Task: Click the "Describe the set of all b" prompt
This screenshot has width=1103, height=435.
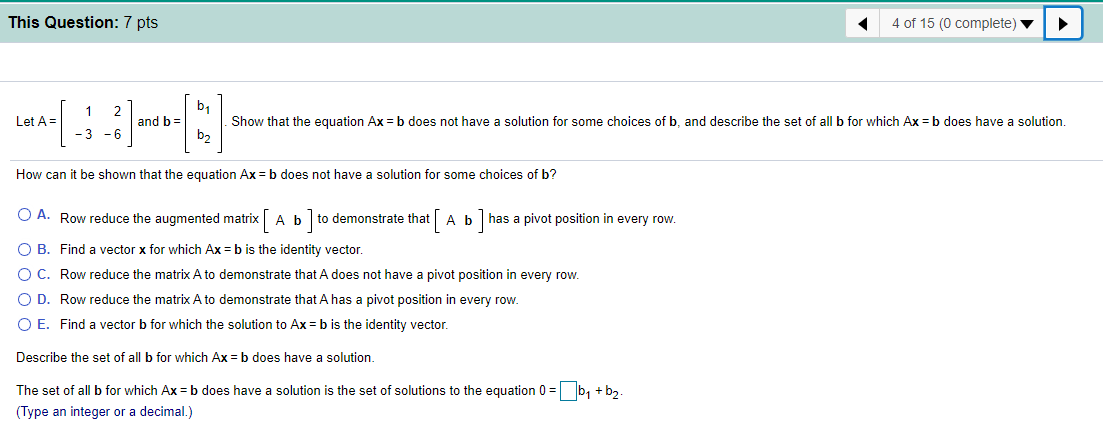Action: tap(196, 357)
